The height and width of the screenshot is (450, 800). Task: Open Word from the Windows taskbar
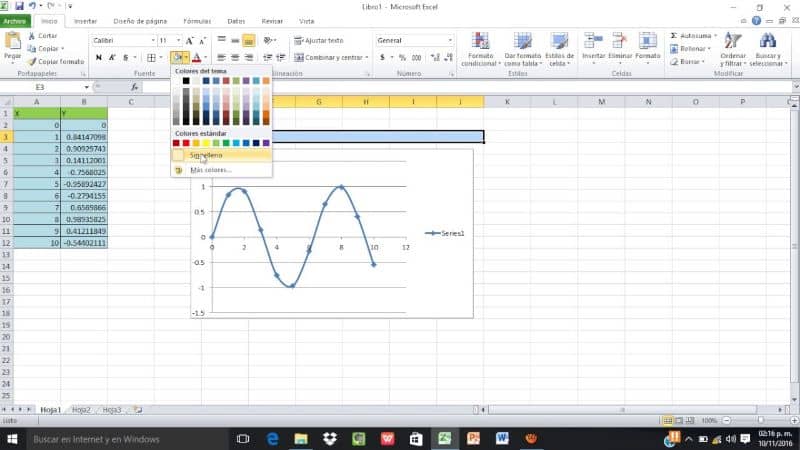coord(502,439)
